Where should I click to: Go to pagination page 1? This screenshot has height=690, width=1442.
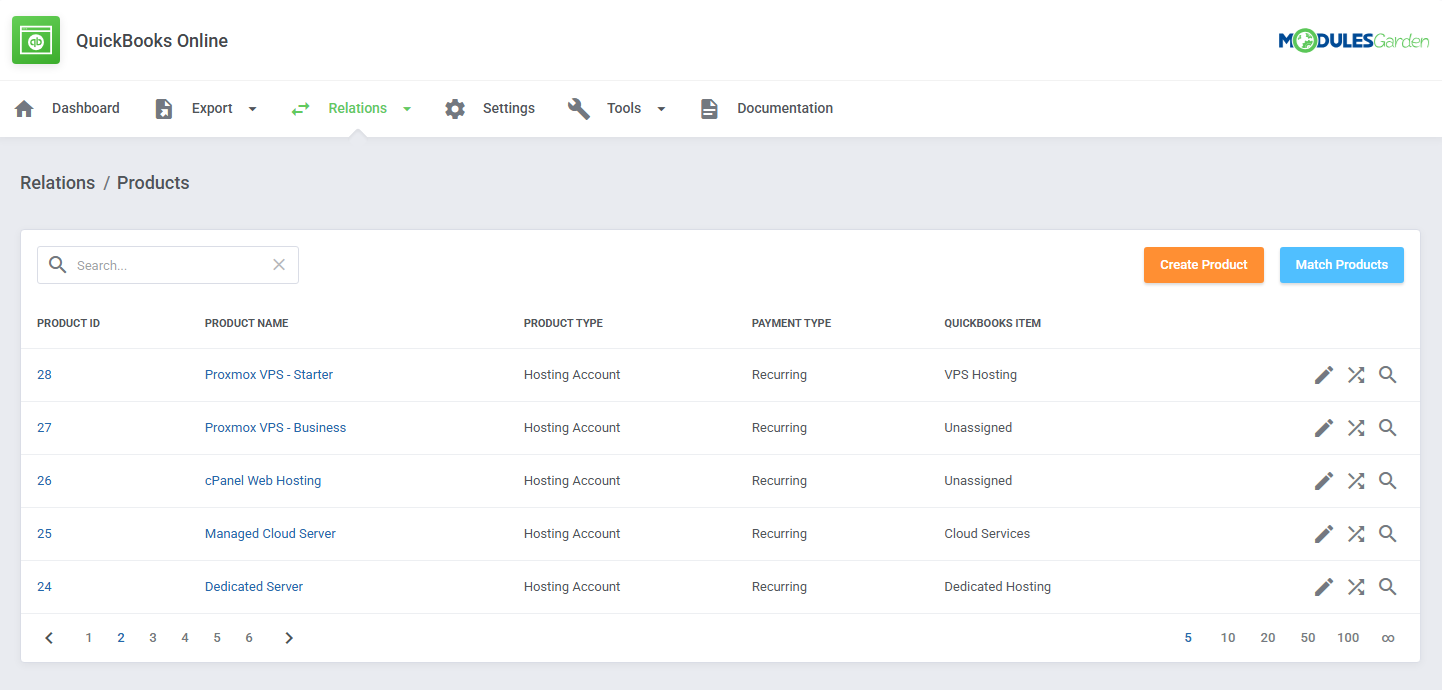tap(89, 638)
